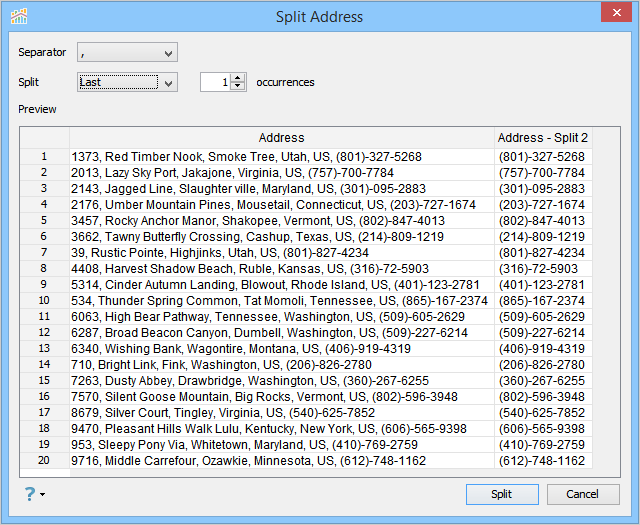Click the Address column header

[x=281, y=138]
